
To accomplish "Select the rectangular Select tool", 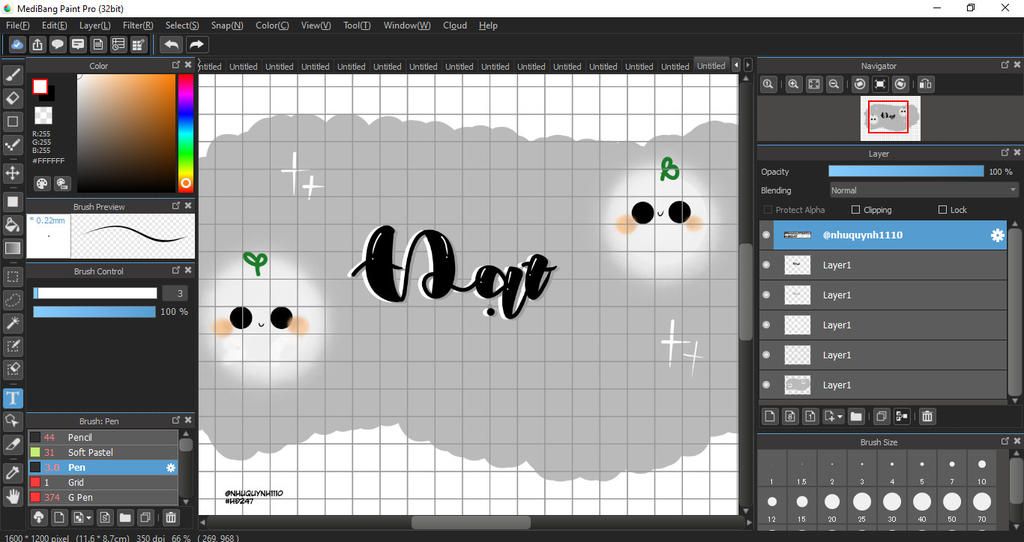I will coord(12,277).
